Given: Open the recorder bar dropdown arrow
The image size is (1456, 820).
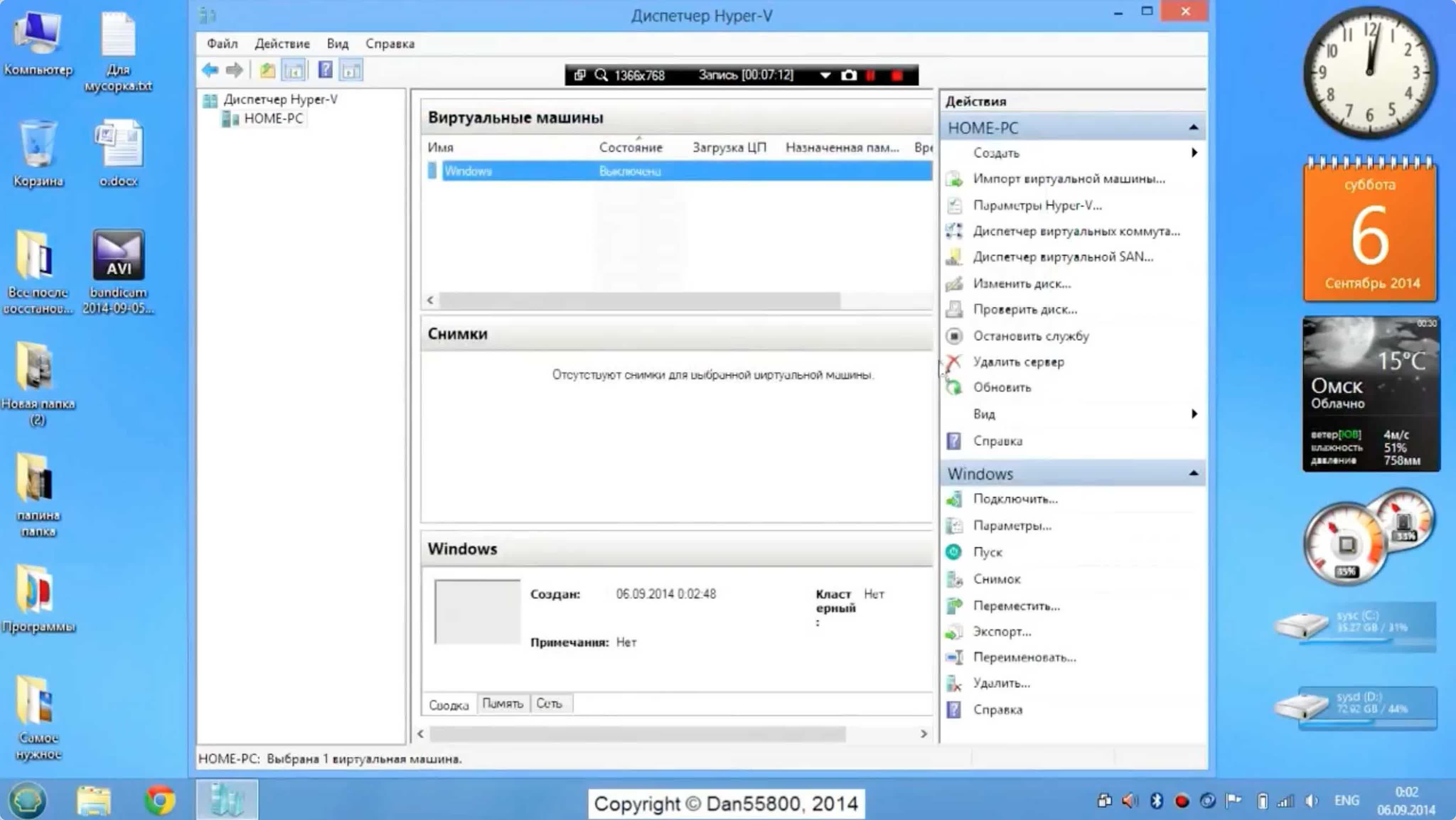Looking at the screenshot, I should point(825,75).
